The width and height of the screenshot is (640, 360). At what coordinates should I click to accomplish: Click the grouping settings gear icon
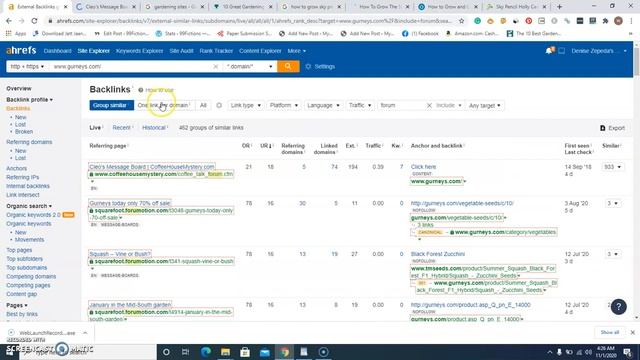tap(219, 105)
